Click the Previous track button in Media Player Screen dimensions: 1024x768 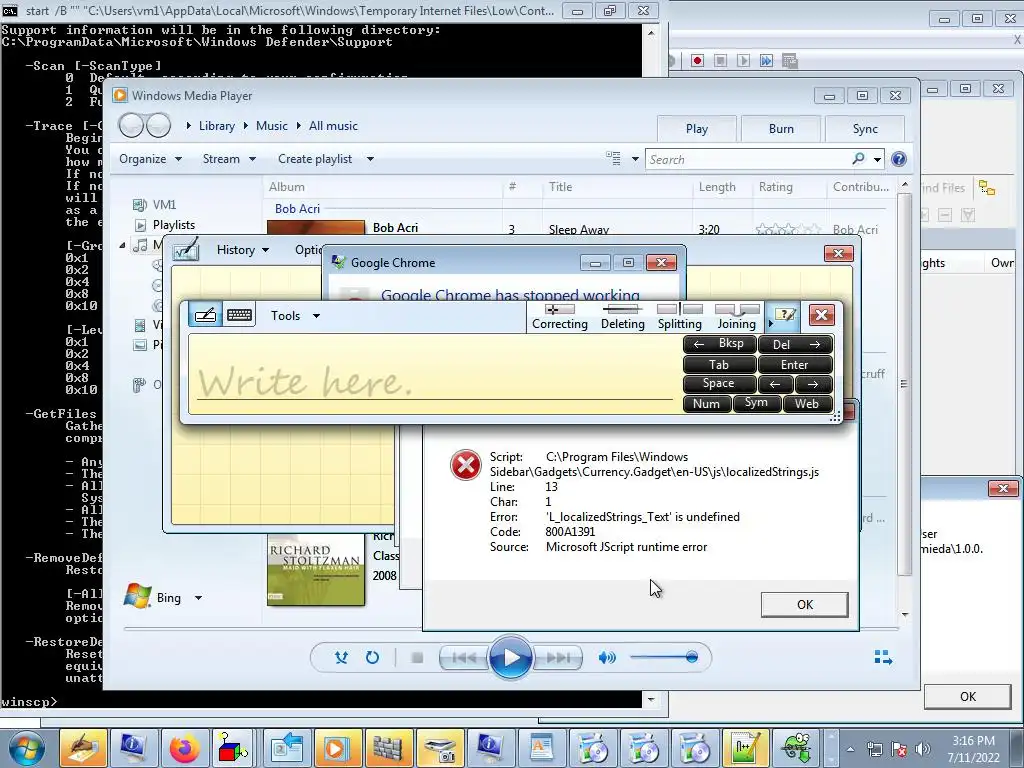[x=464, y=658]
